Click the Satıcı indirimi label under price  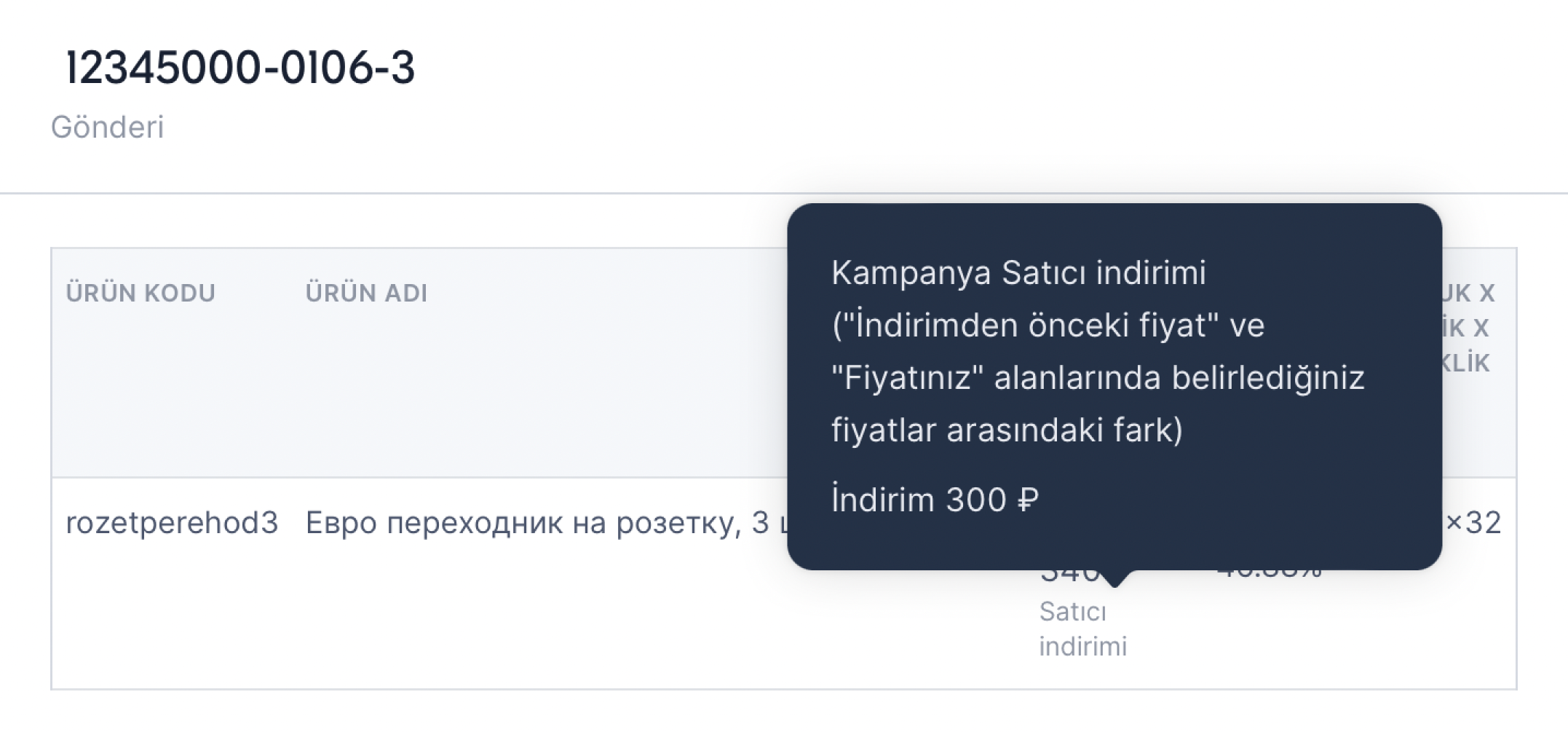(x=1083, y=629)
